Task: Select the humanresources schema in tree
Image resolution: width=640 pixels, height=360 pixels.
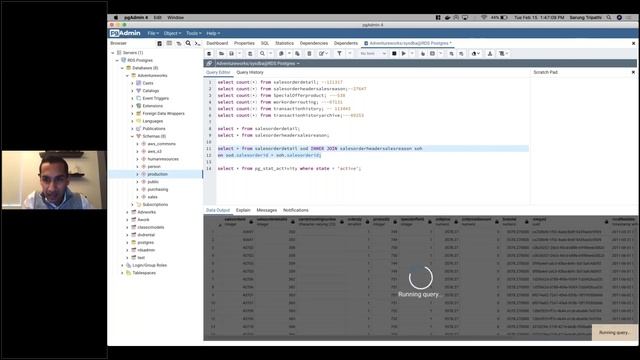Action: pos(163,159)
